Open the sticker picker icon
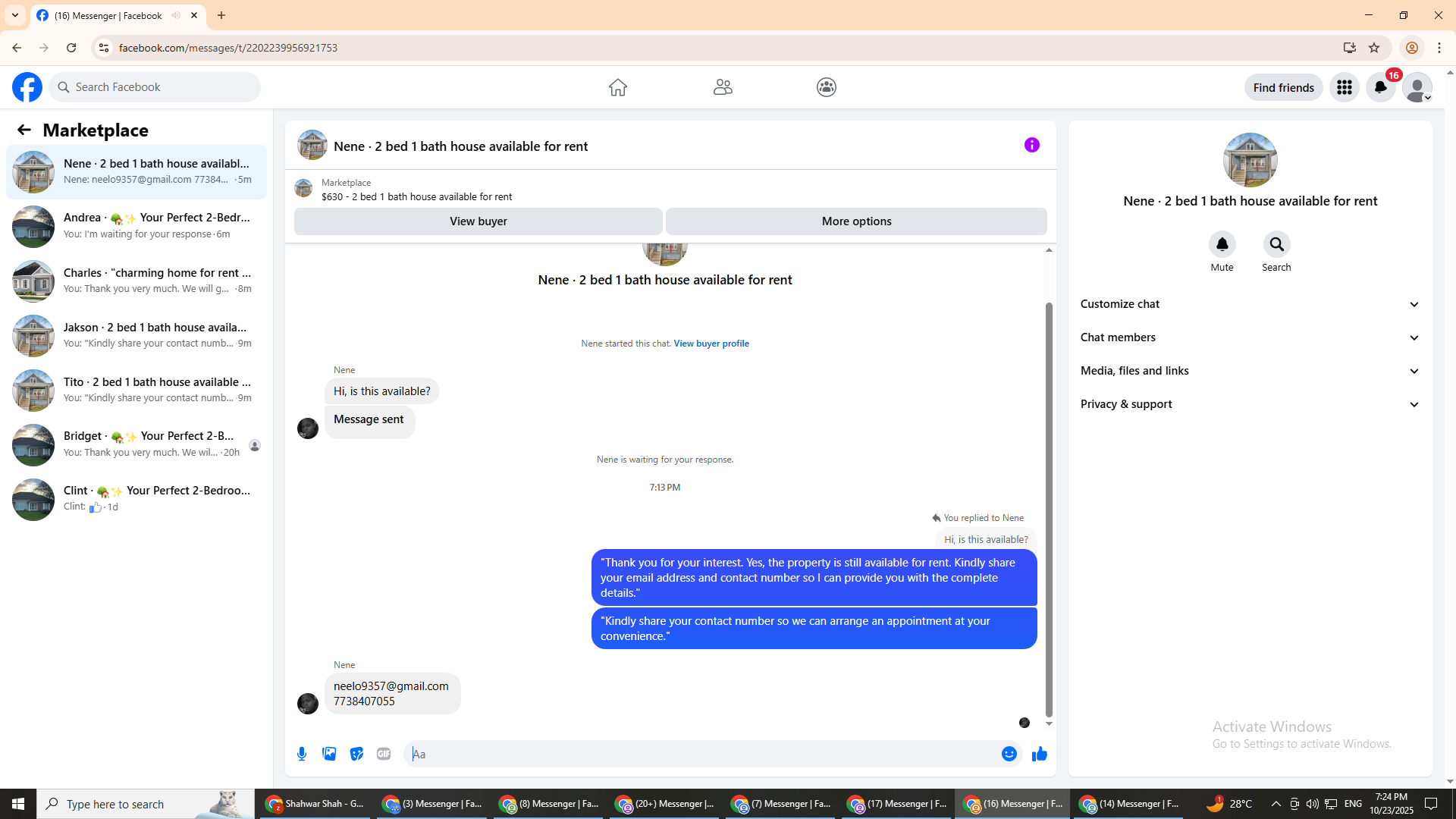The height and width of the screenshot is (819, 1456). coord(356,754)
